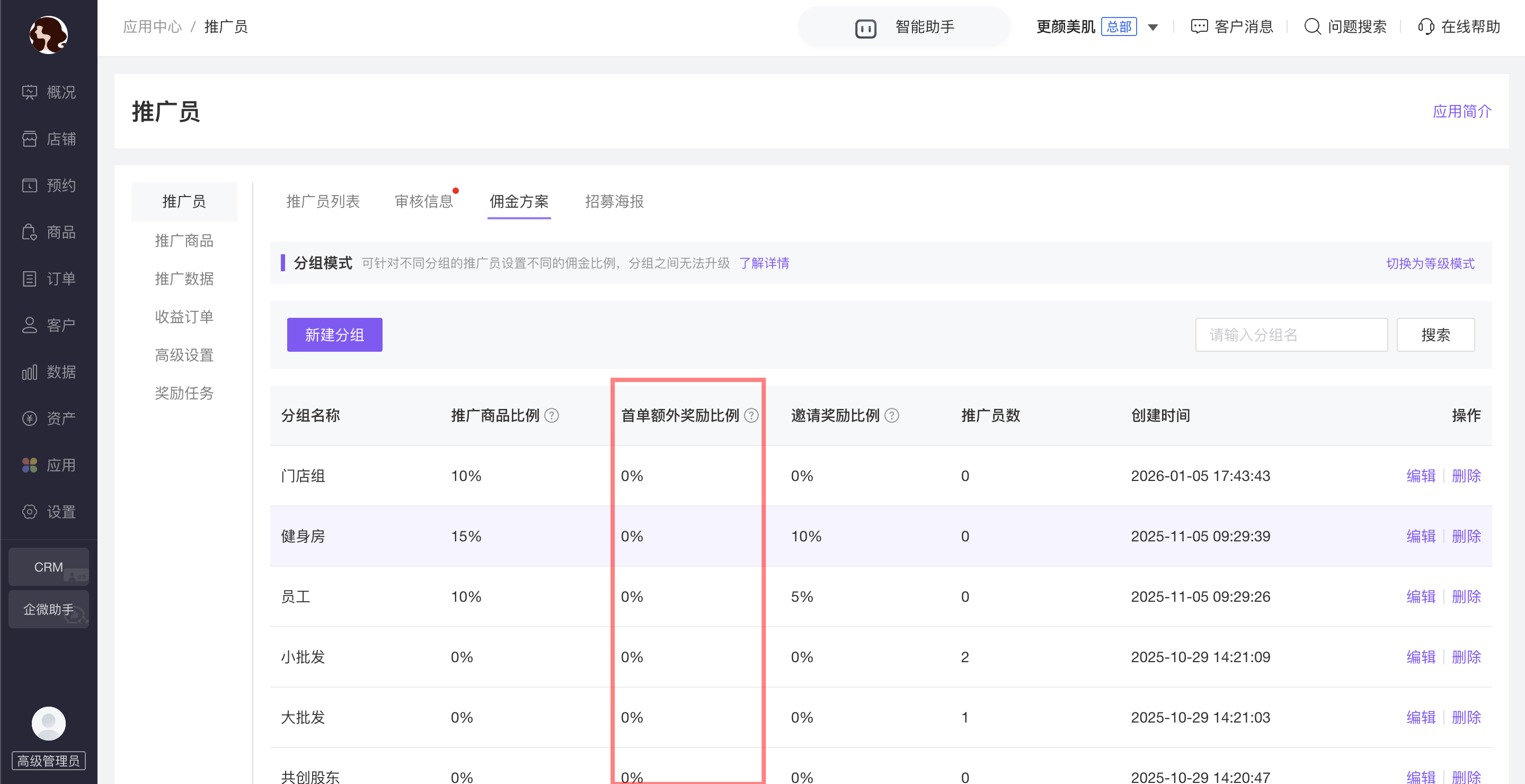Focus the 请输入分组名 search field
Screen dimensions: 1525x784
(1291, 335)
